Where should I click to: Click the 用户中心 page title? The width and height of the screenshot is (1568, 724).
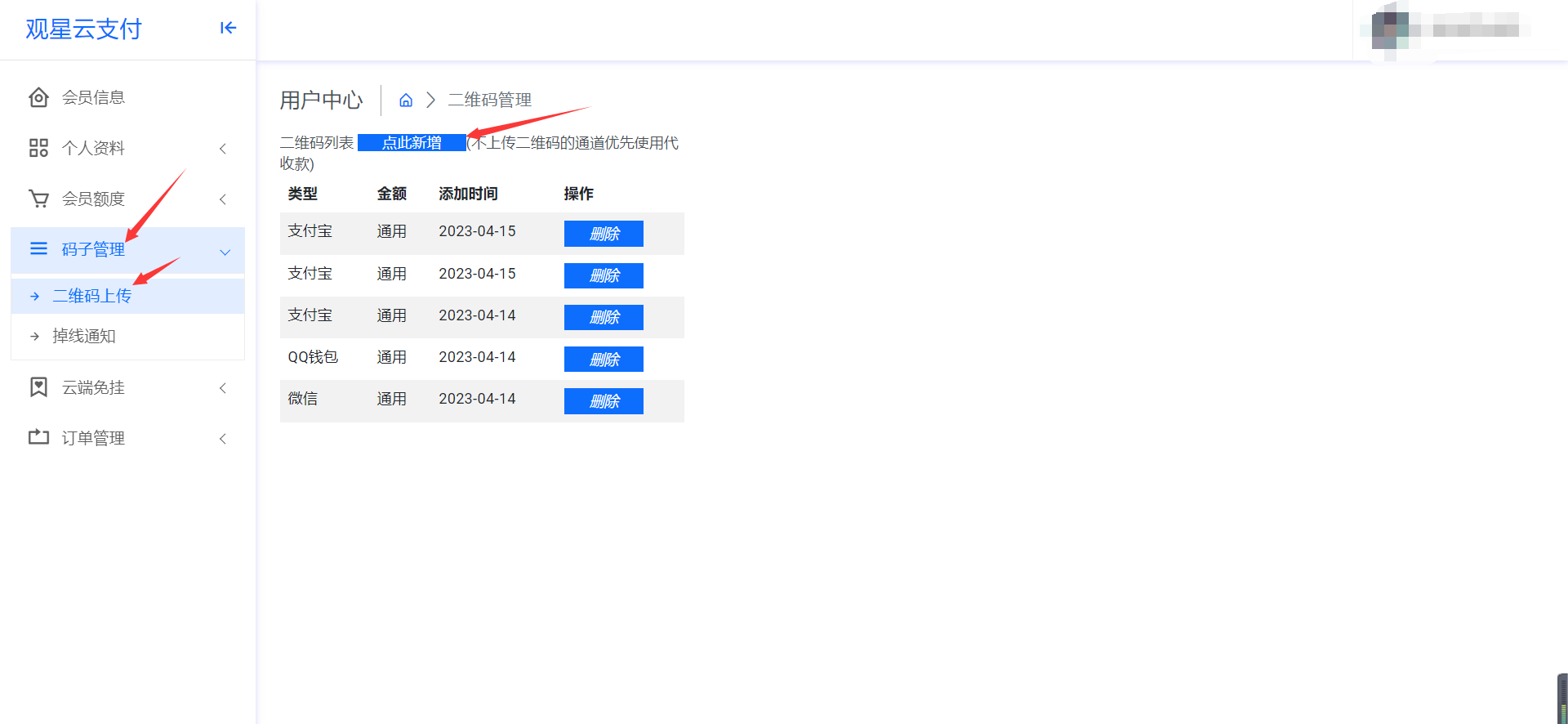321,101
